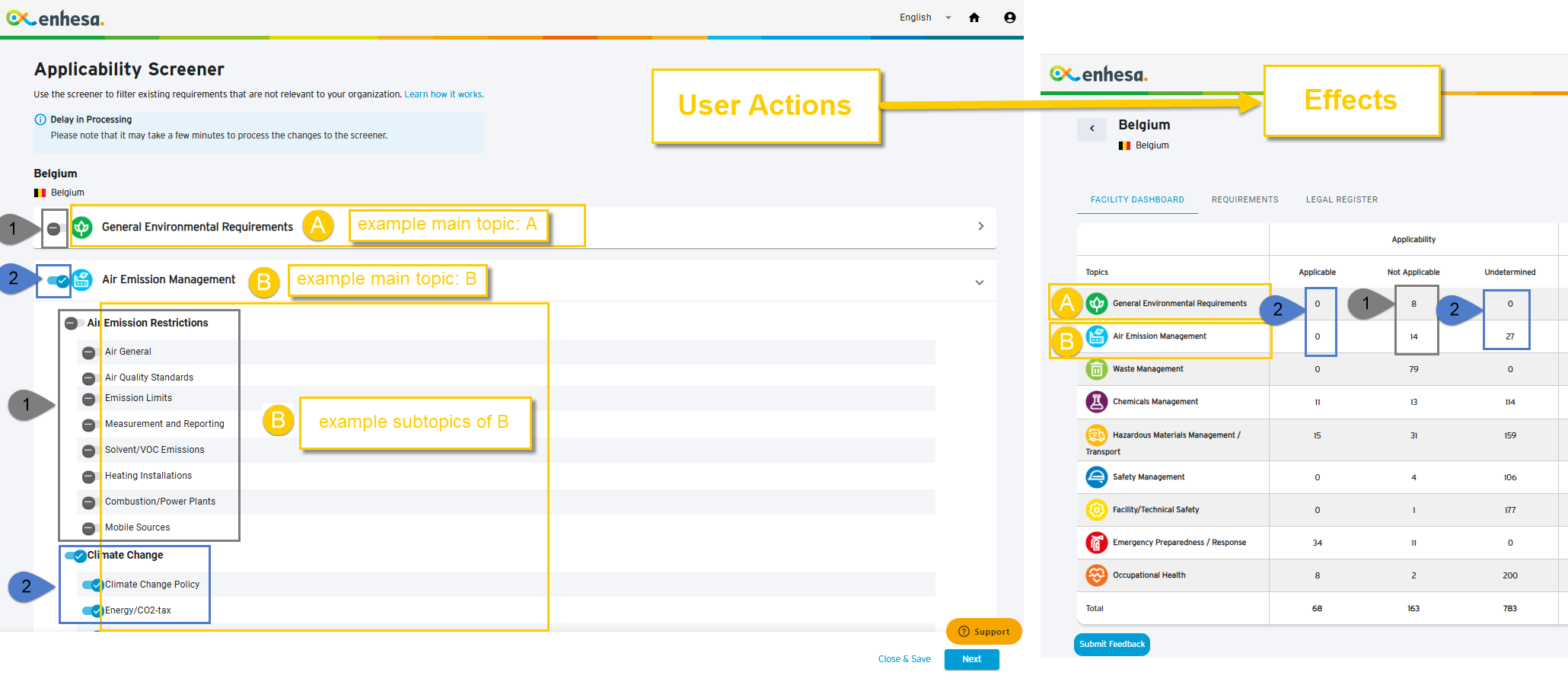
Task: Toggle the Air Emission Management switch
Action: point(58,281)
